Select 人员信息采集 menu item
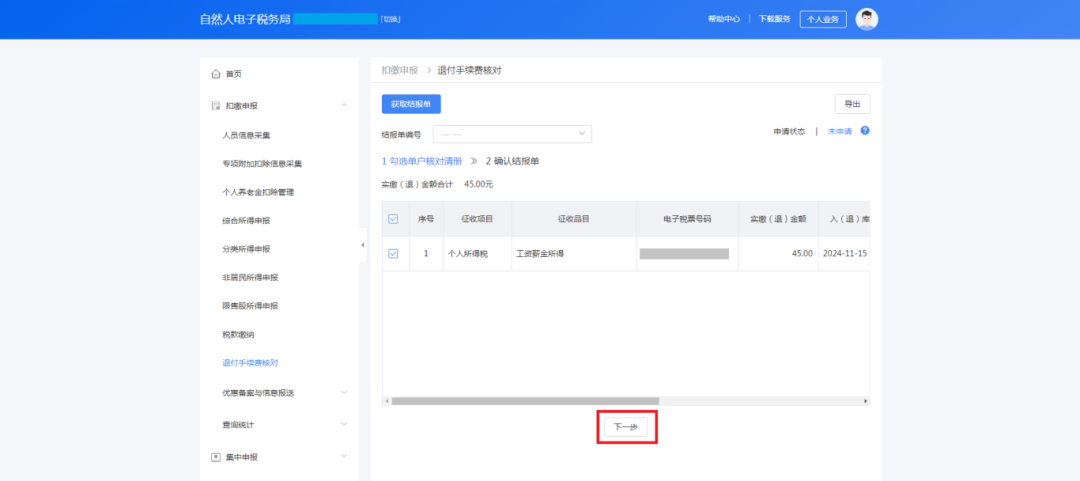Image resolution: width=1080 pixels, height=481 pixels. tap(246, 135)
